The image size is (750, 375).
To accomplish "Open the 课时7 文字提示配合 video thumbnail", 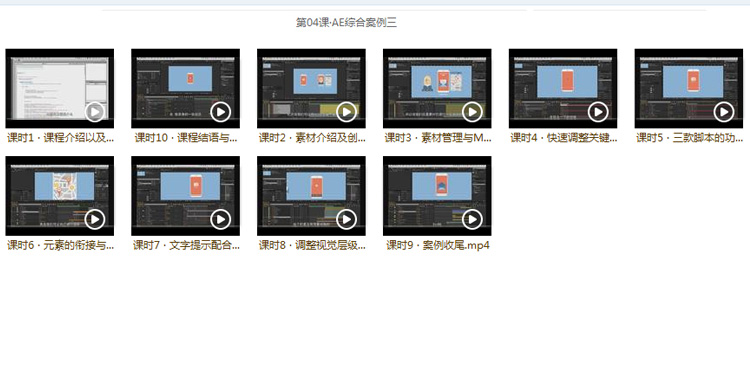I will (x=186, y=196).
